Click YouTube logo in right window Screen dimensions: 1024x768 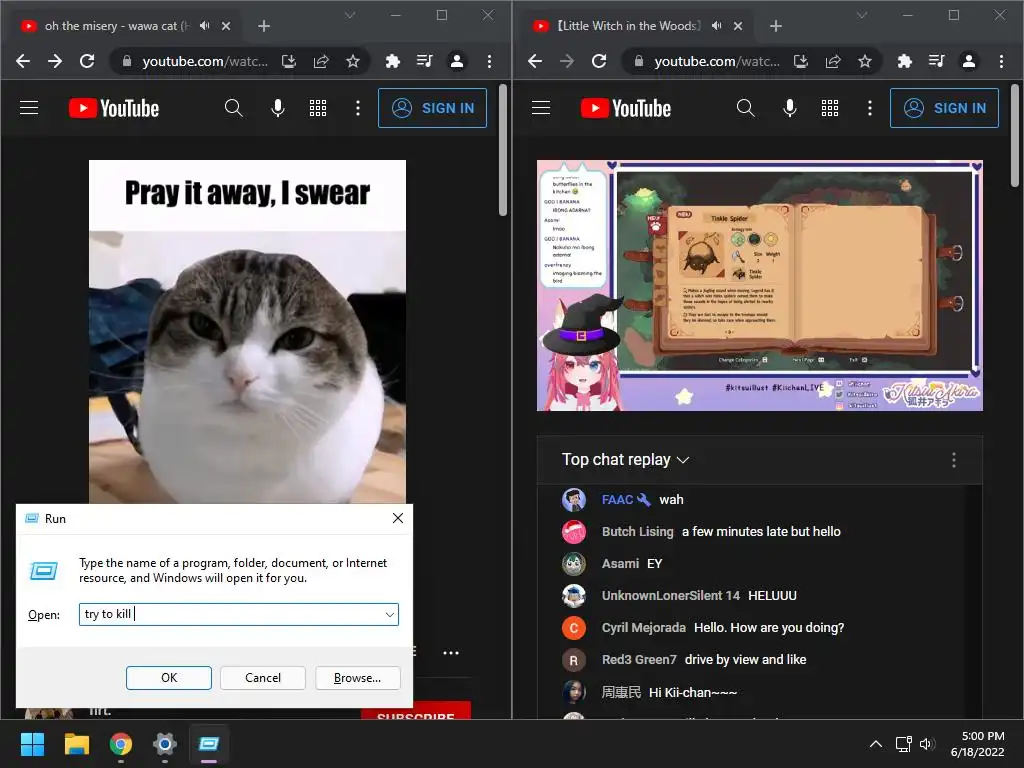626,108
